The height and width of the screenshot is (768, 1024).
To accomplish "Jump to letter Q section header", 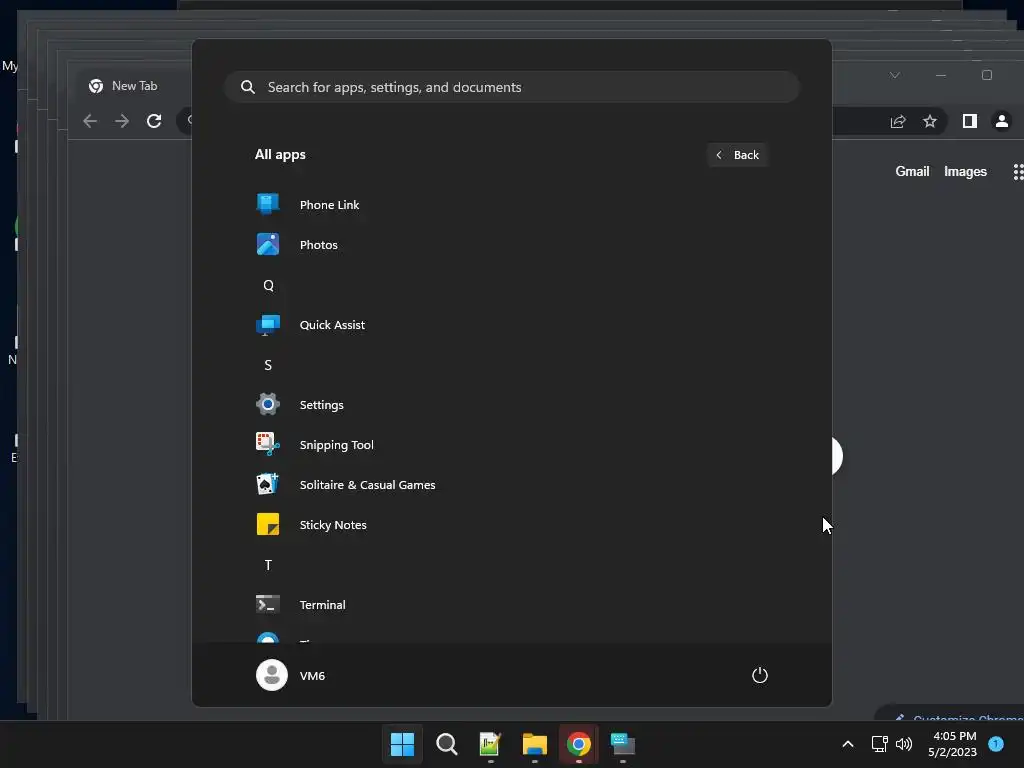I will click(268, 285).
